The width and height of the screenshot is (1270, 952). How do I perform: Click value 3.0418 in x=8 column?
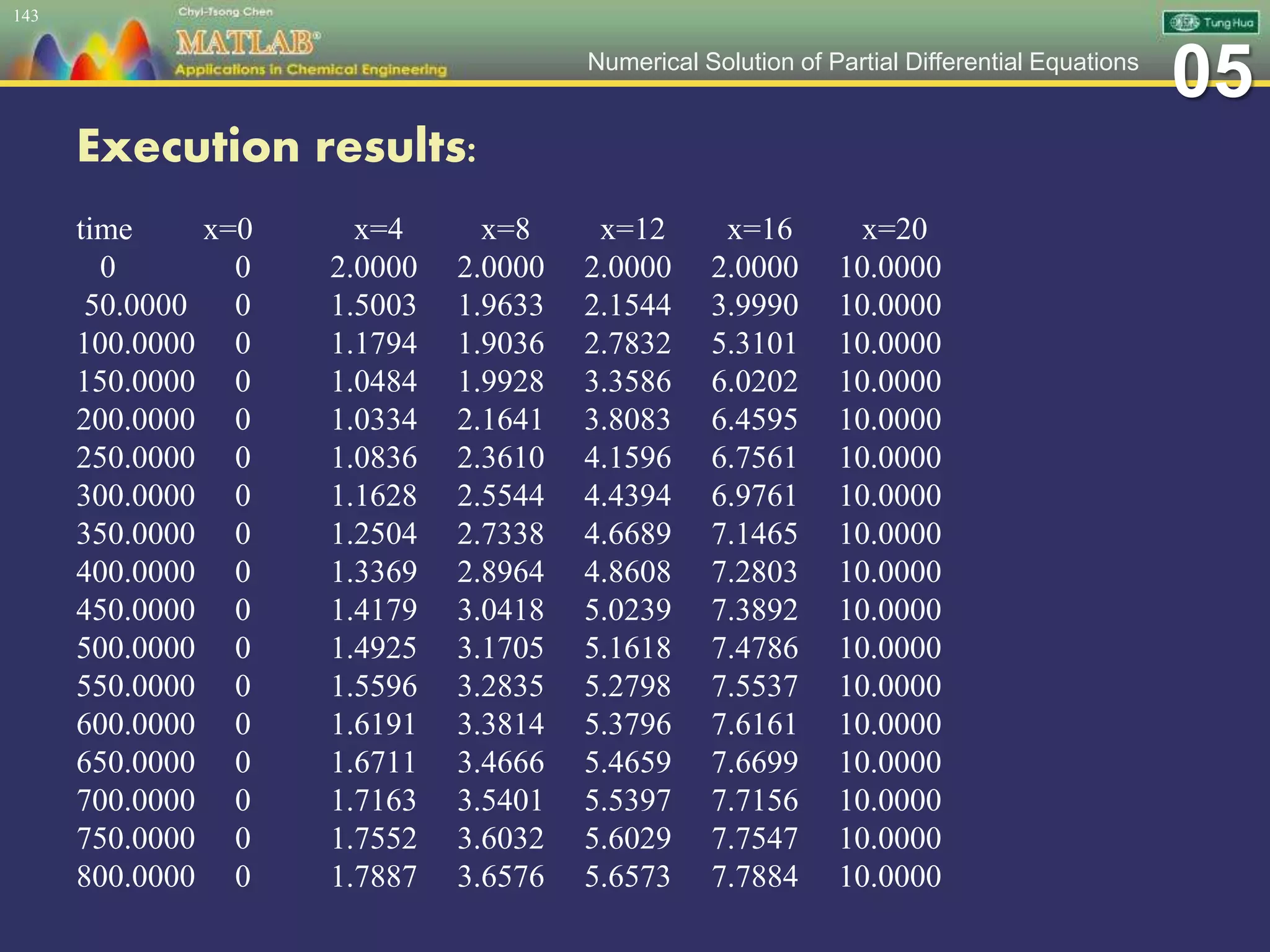tap(501, 610)
